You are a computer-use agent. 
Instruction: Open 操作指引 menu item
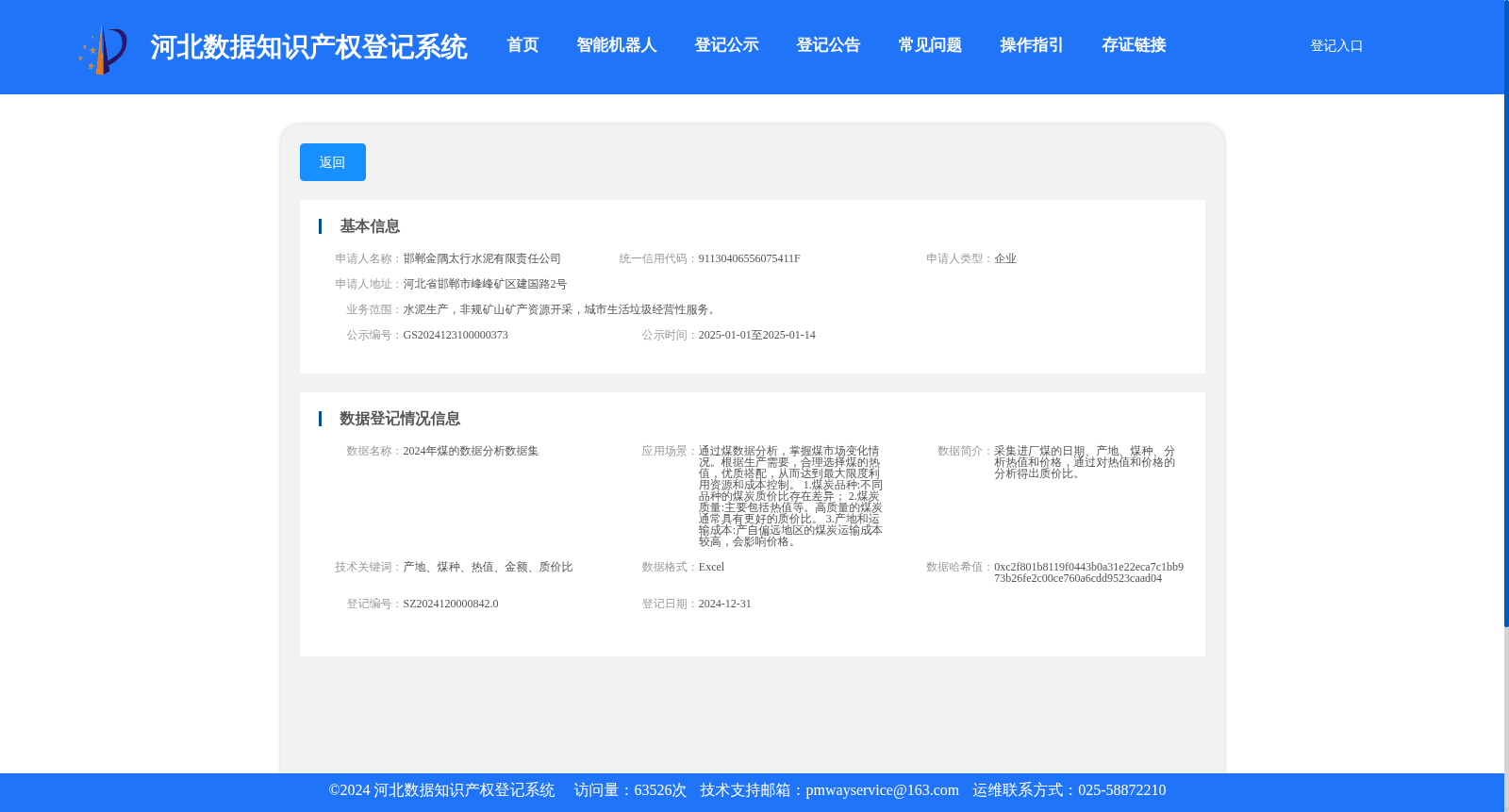1032,45
